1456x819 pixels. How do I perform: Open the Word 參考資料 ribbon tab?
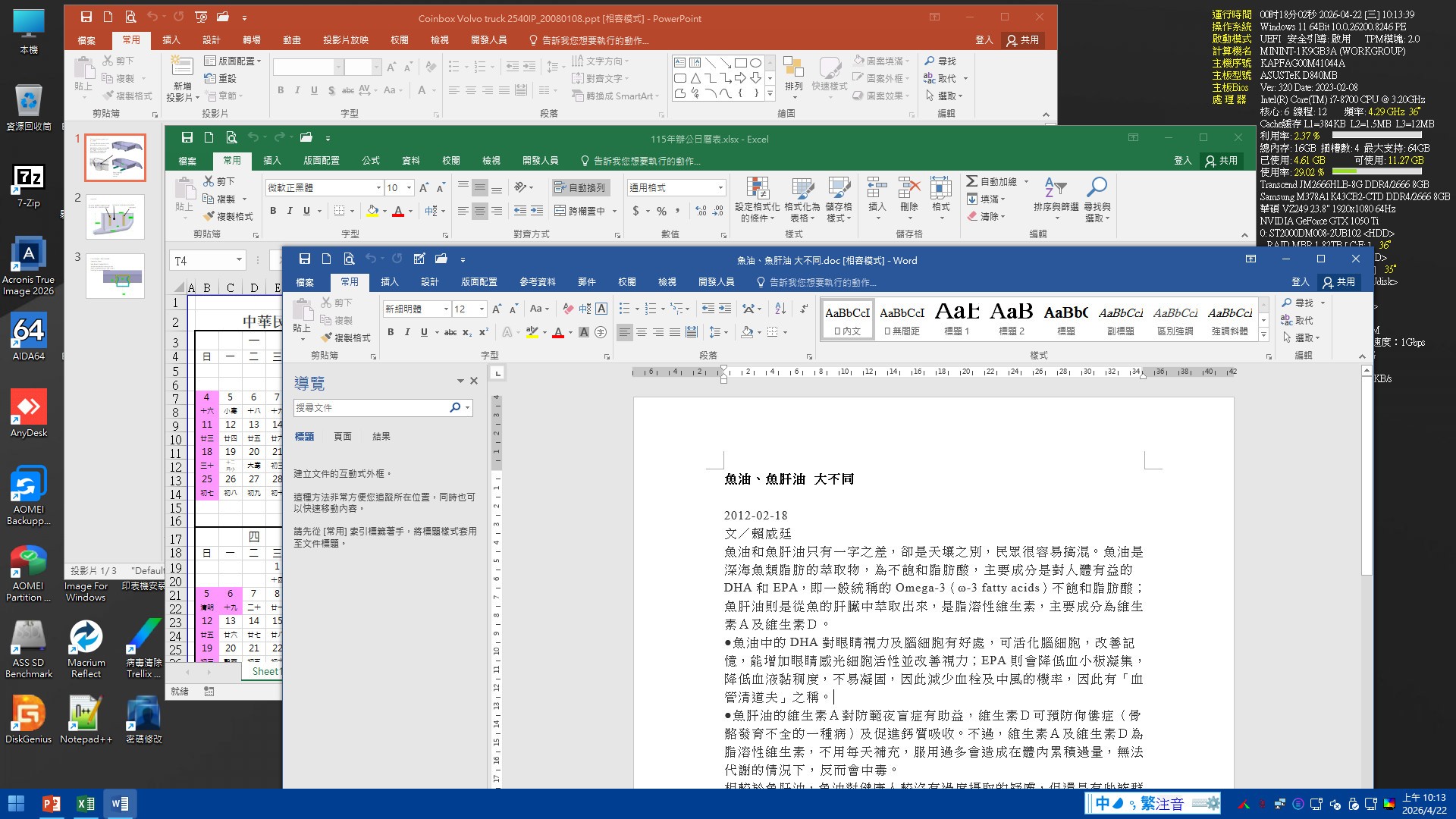pos(537,282)
